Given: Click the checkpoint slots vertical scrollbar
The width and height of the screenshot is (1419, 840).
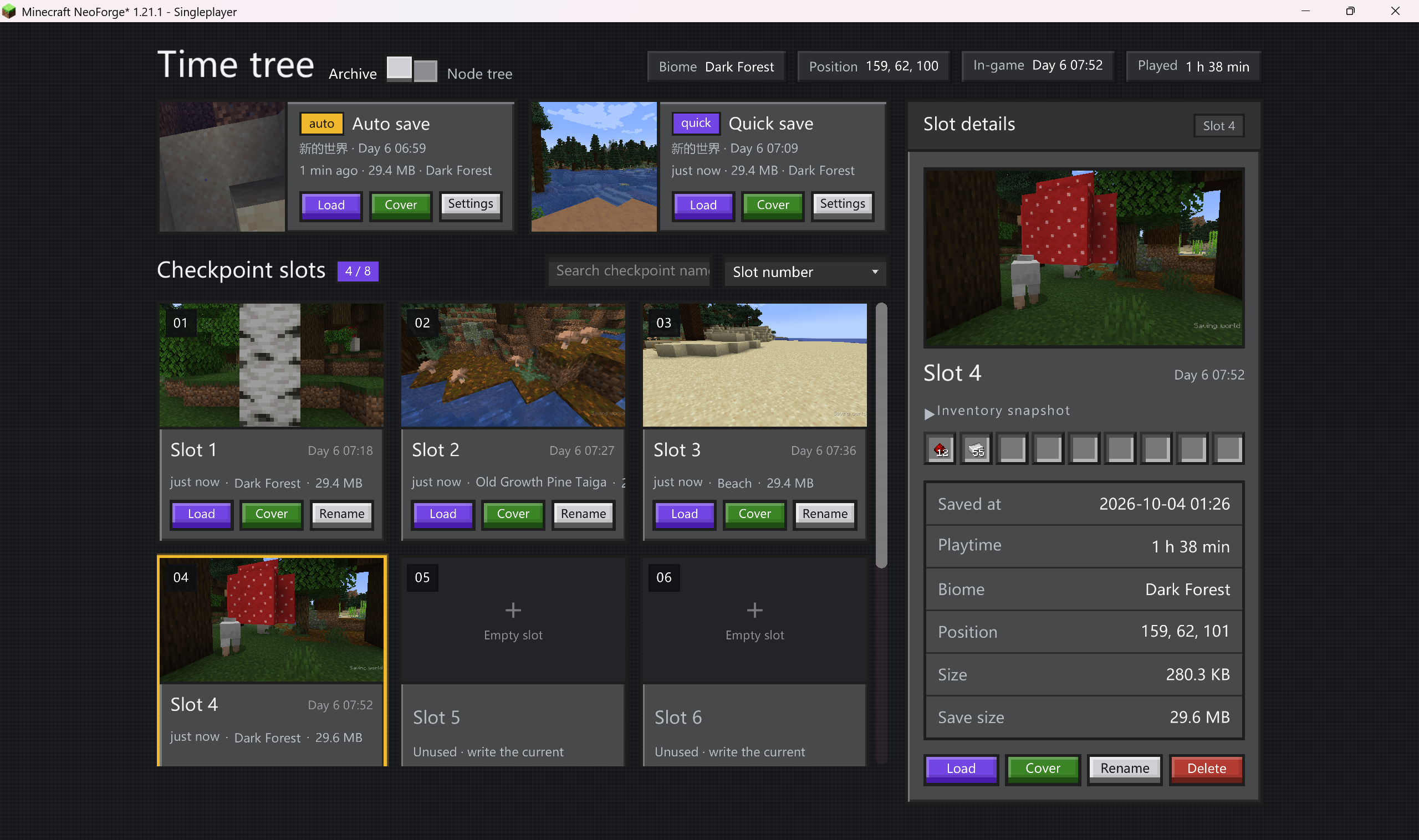Looking at the screenshot, I should 881,436.
